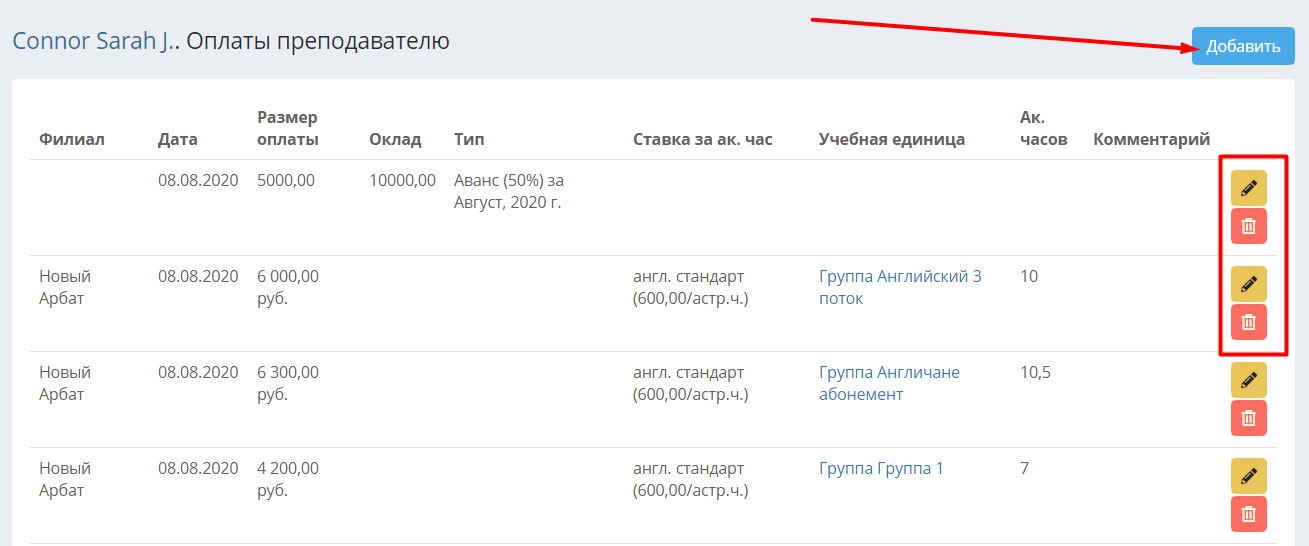The height and width of the screenshot is (546, 1309).
Task: Edit the 5000,00 advance payment row
Action: (1248, 188)
